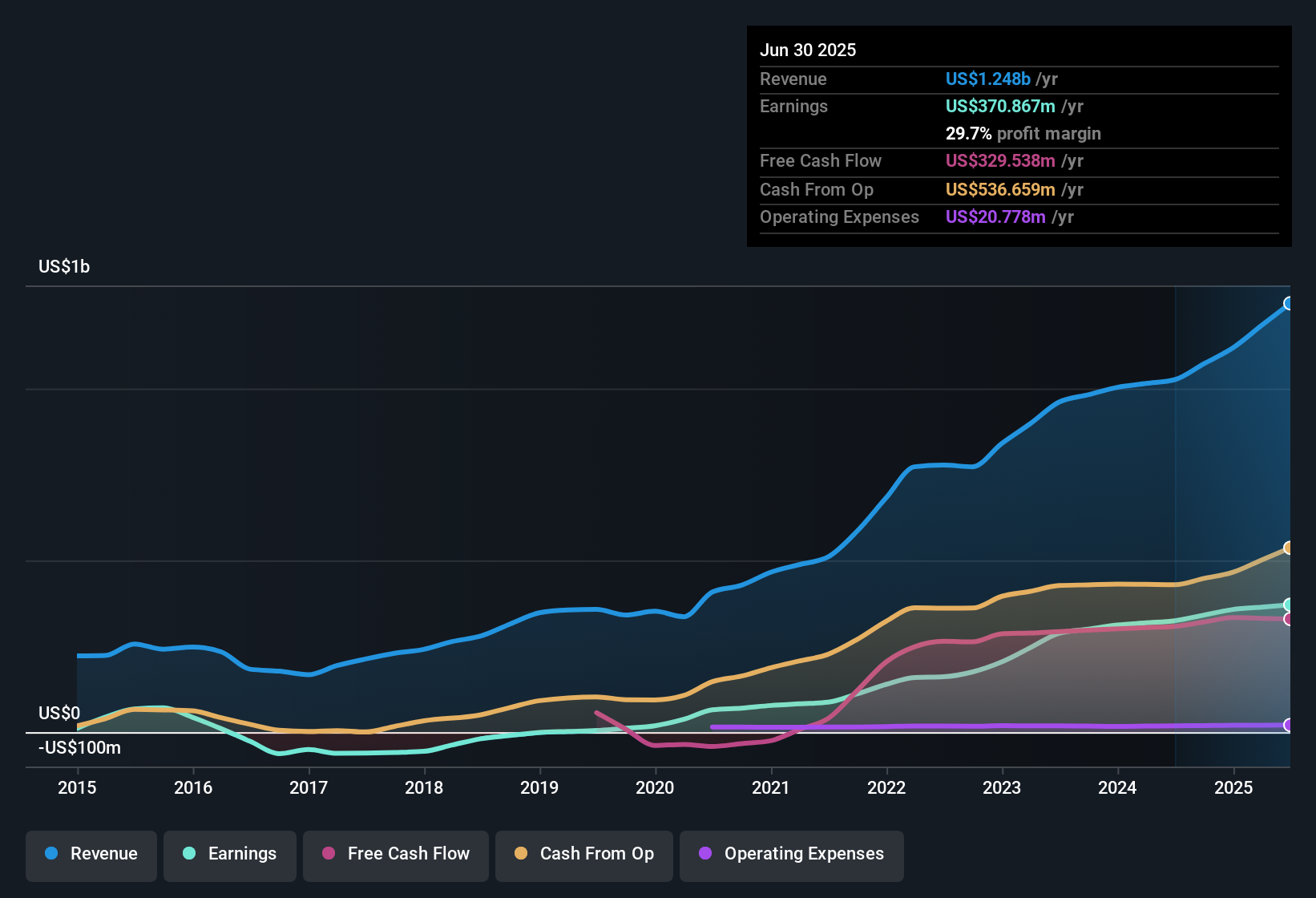Select the teal Earnings dot icon in legend
The height and width of the screenshot is (898, 1316).
(189, 854)
